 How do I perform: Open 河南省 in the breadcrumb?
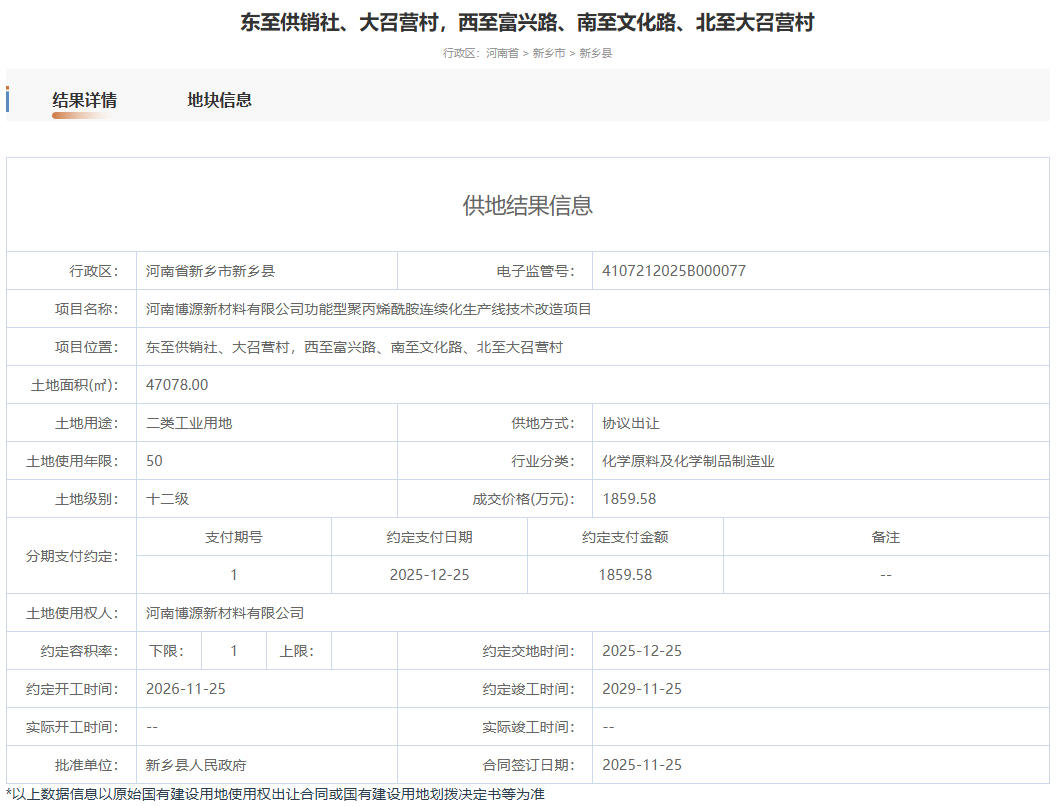502,53
